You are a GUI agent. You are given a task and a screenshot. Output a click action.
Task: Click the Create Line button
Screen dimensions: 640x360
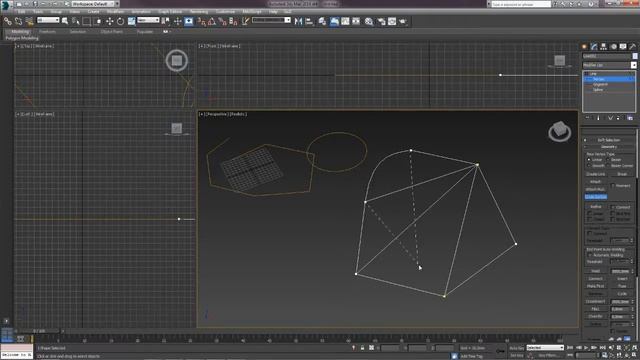point(595,174)
